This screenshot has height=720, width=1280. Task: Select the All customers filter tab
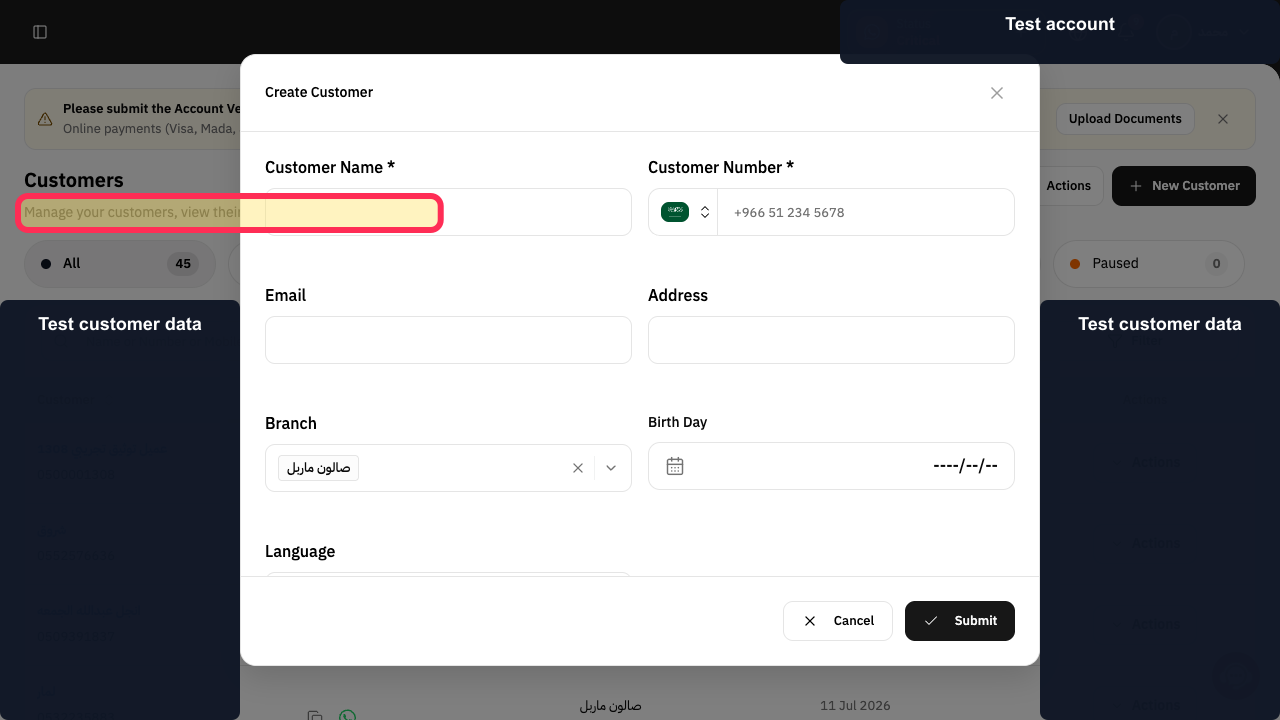coord(120,264)
